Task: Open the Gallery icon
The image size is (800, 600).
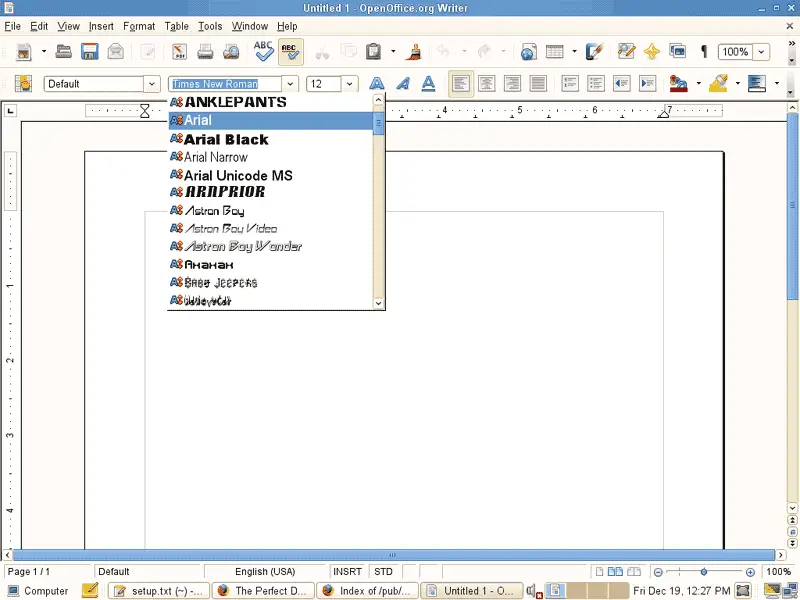Action: point(678,52)
